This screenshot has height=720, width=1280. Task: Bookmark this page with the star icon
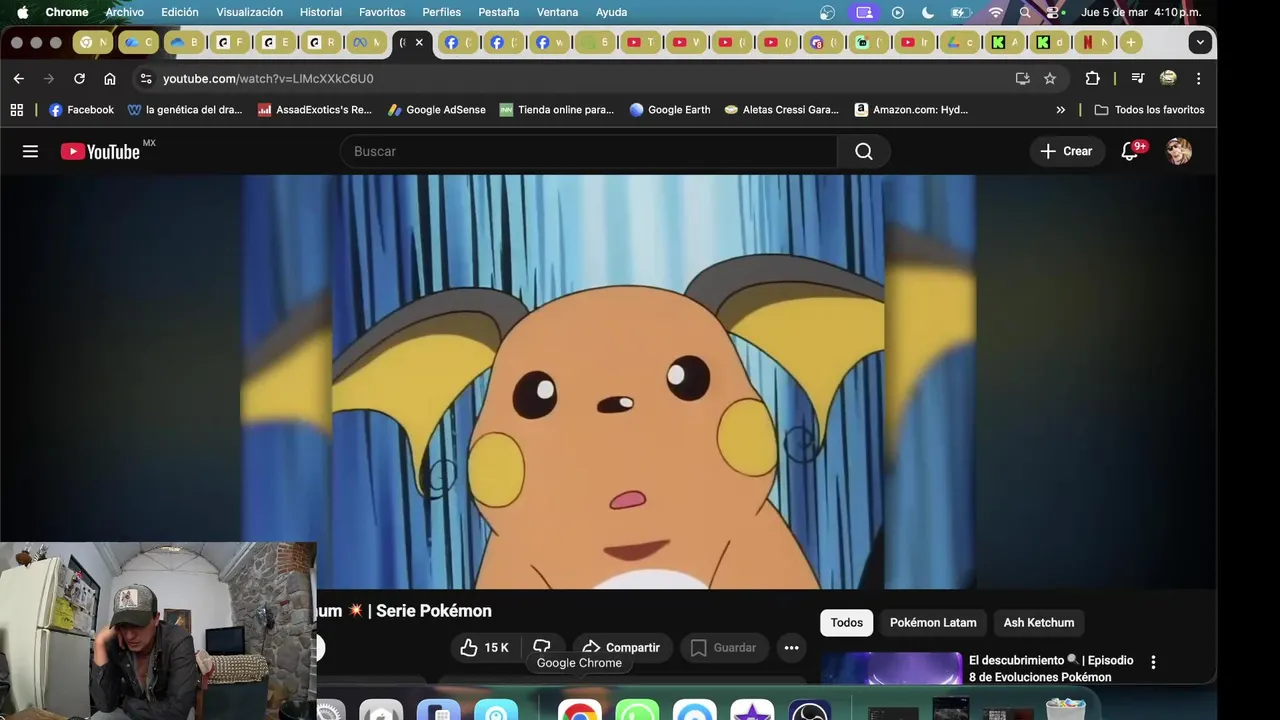pos(1050,78)
